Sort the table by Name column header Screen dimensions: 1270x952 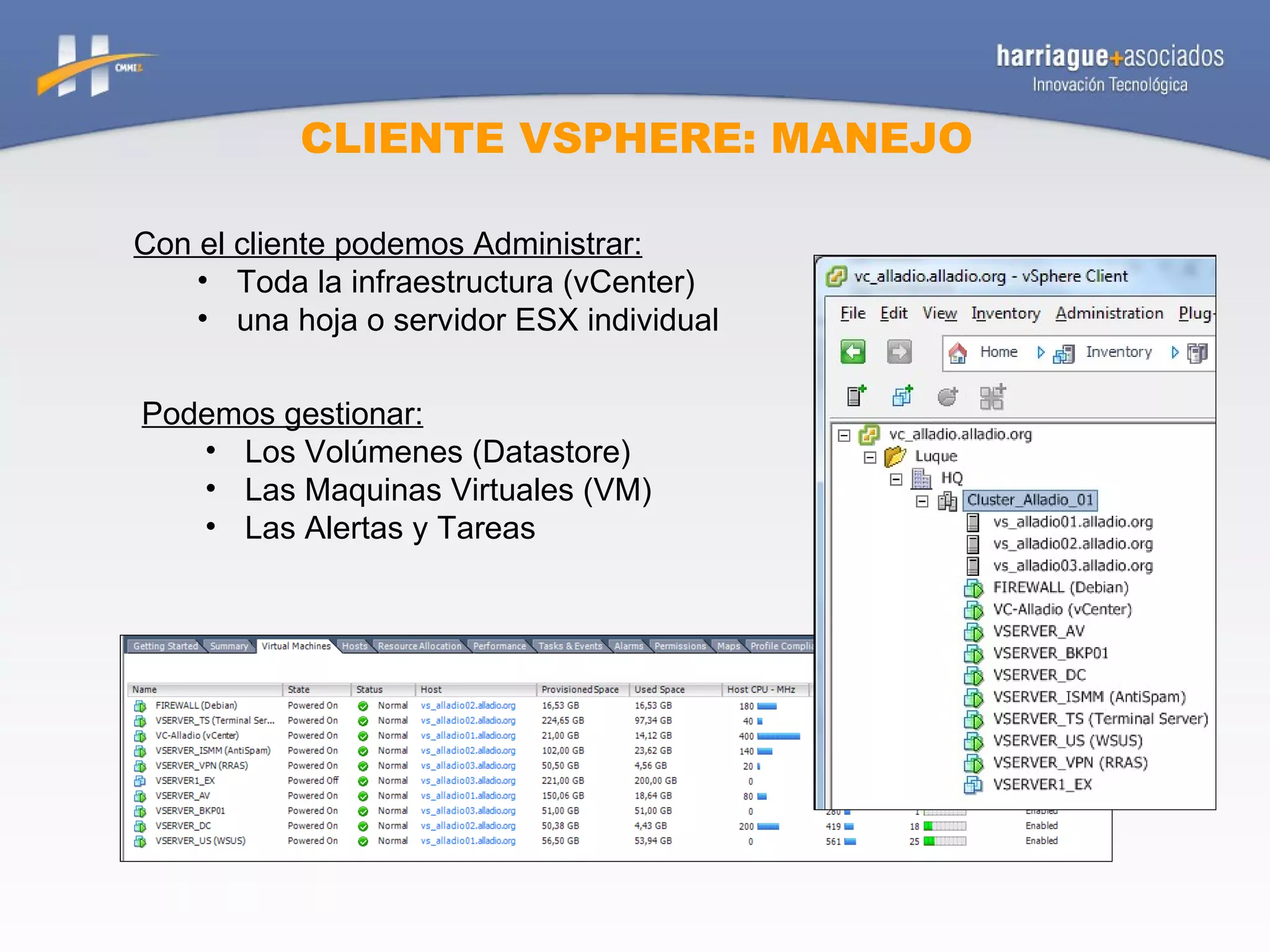coord(205,690)
